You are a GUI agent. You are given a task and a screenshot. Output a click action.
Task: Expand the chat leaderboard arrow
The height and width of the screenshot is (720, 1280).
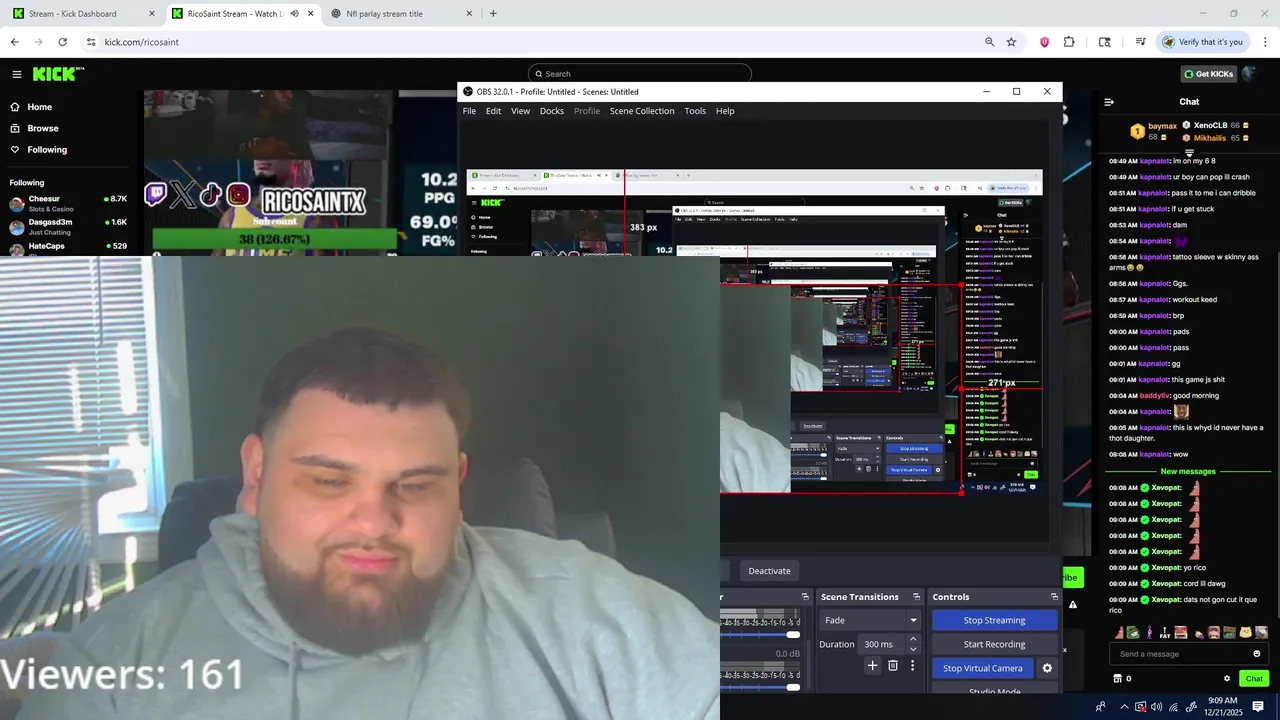click(x=1189, y=153)
